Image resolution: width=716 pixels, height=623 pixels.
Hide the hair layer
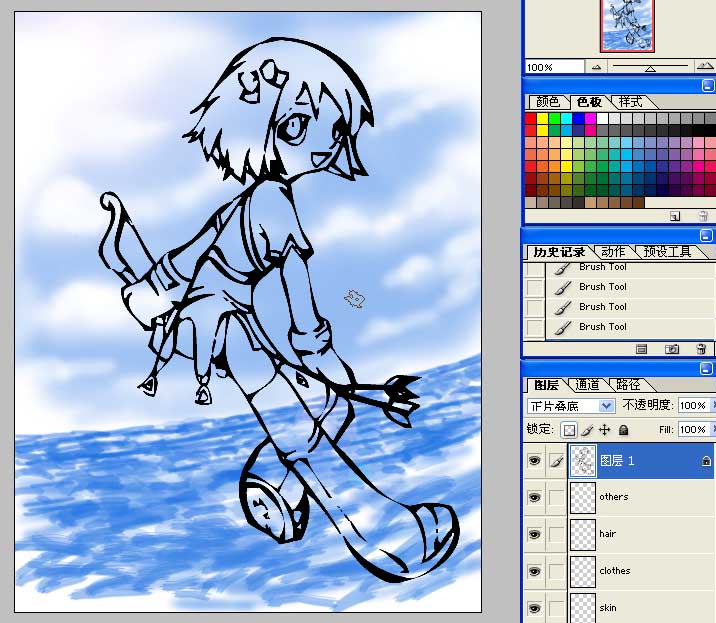tap(534, 534)
